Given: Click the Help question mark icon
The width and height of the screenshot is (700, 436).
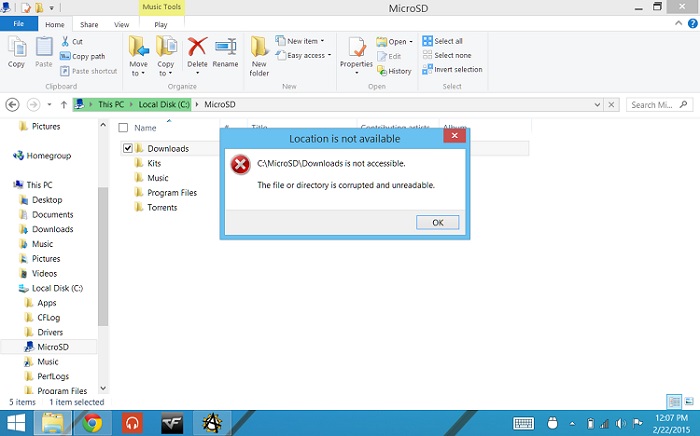Looking at the screenshot, I should tap(692, 24).
